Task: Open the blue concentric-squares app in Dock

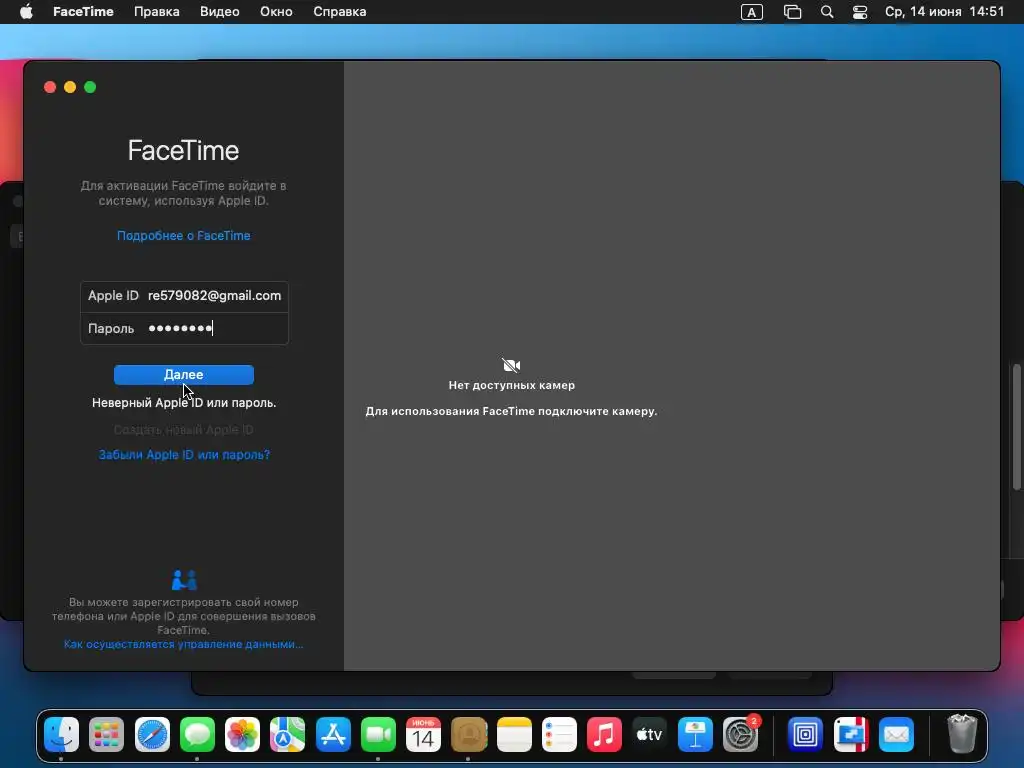Action: (x=805, y=734)
